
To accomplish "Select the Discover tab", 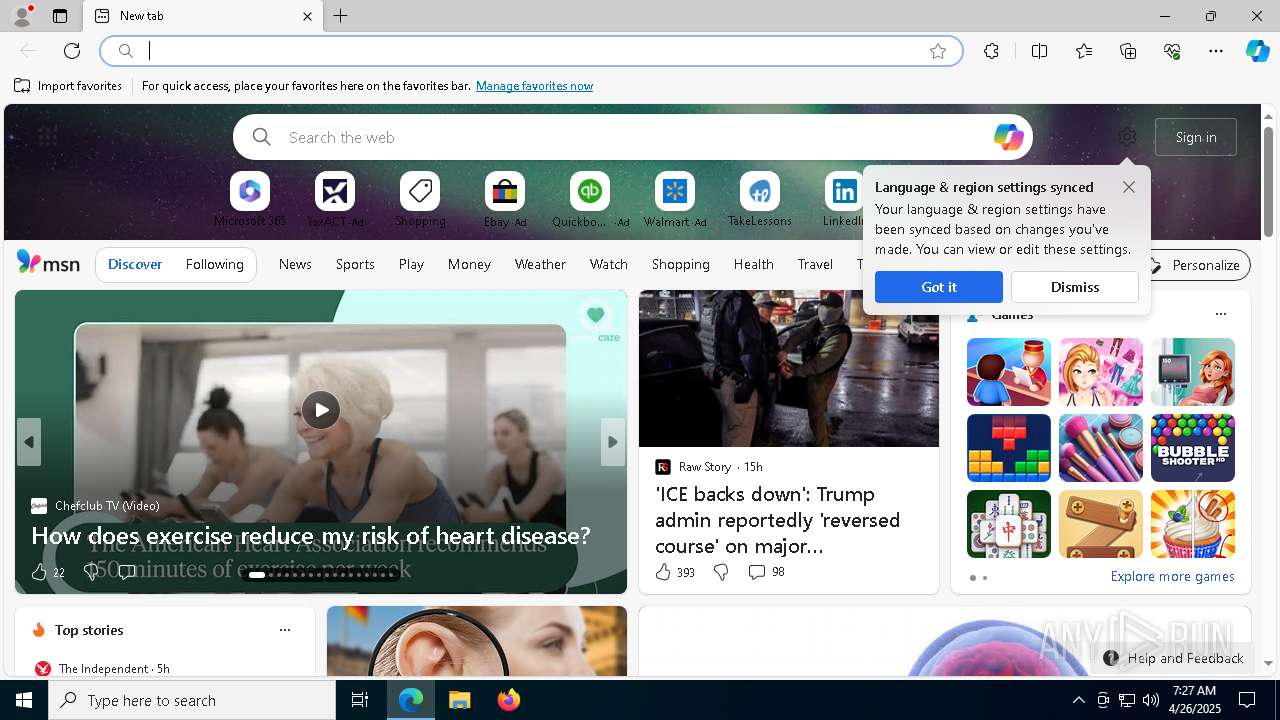I will pyautogui.click(x=135, y=265).
